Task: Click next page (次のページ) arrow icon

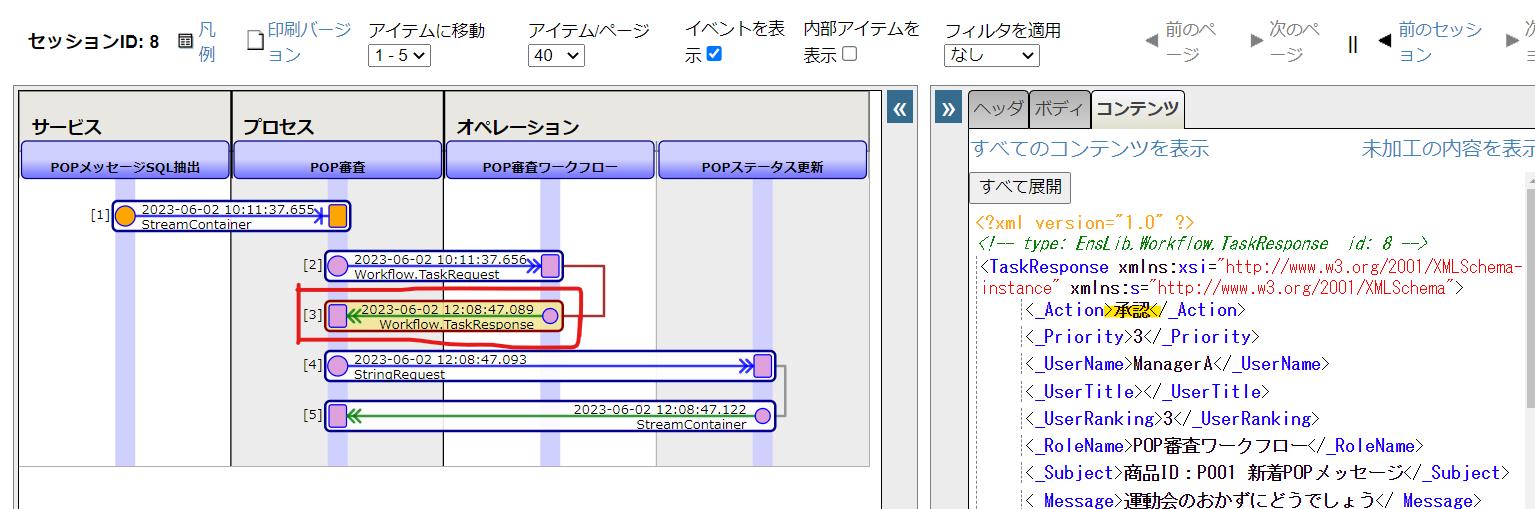Action: [x=1257, y=42]
